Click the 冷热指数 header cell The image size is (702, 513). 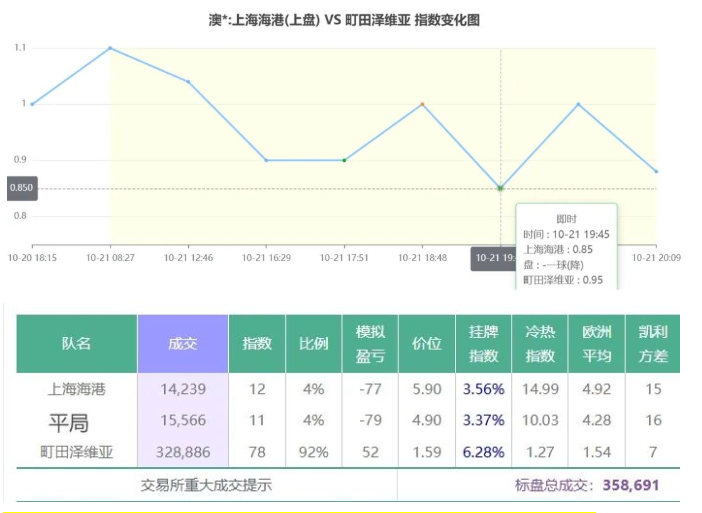[x=540, y=344]
